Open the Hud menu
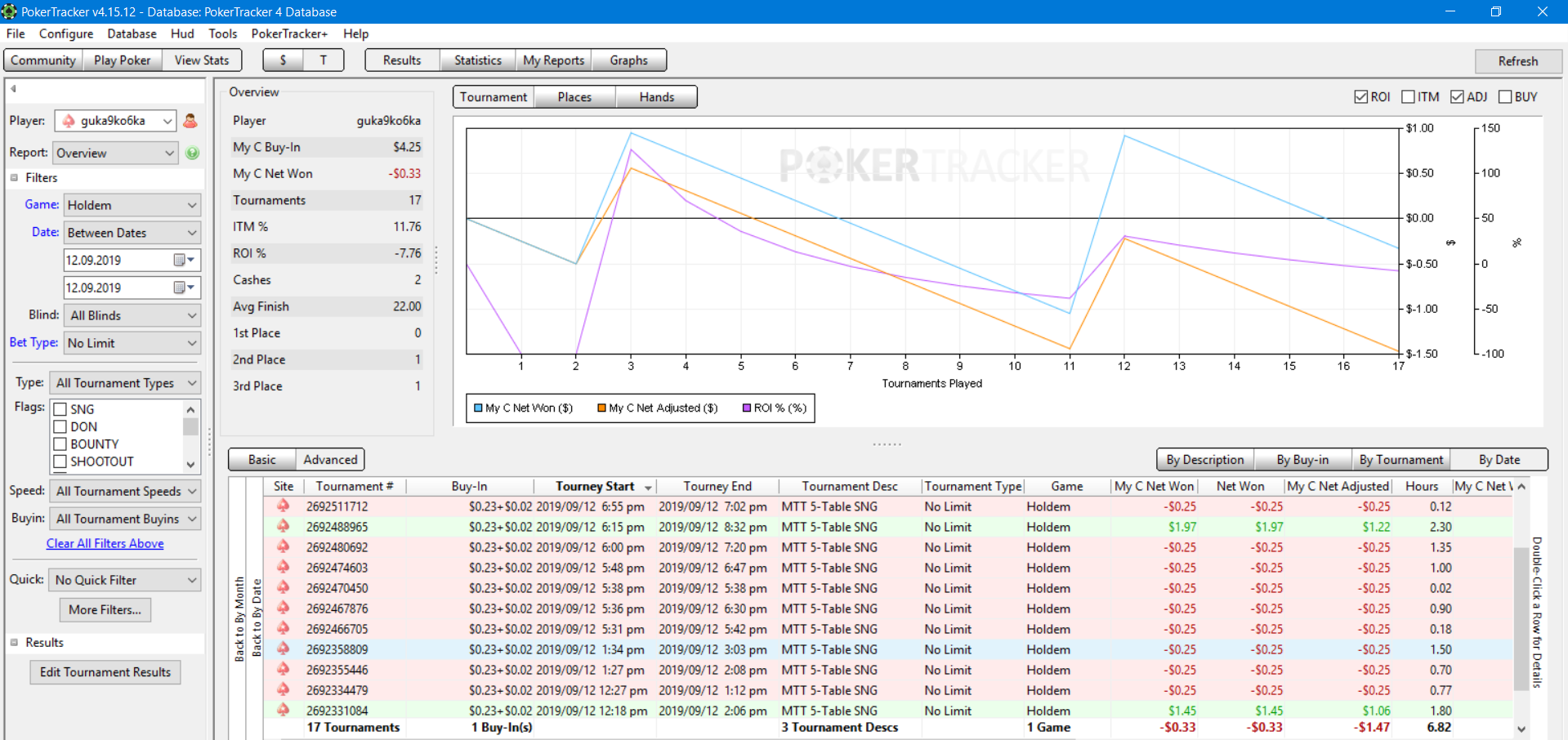 (182, 33)
